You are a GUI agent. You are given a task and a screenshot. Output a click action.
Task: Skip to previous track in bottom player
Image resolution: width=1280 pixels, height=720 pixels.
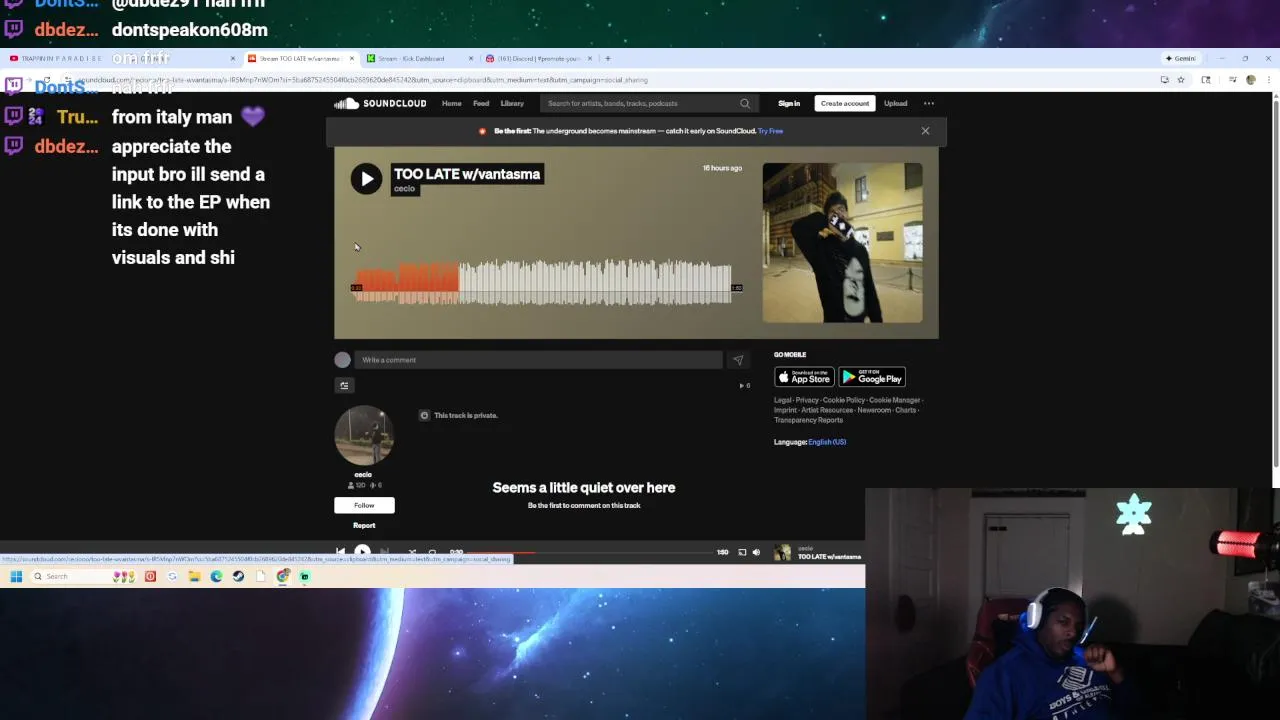[340, 552]
